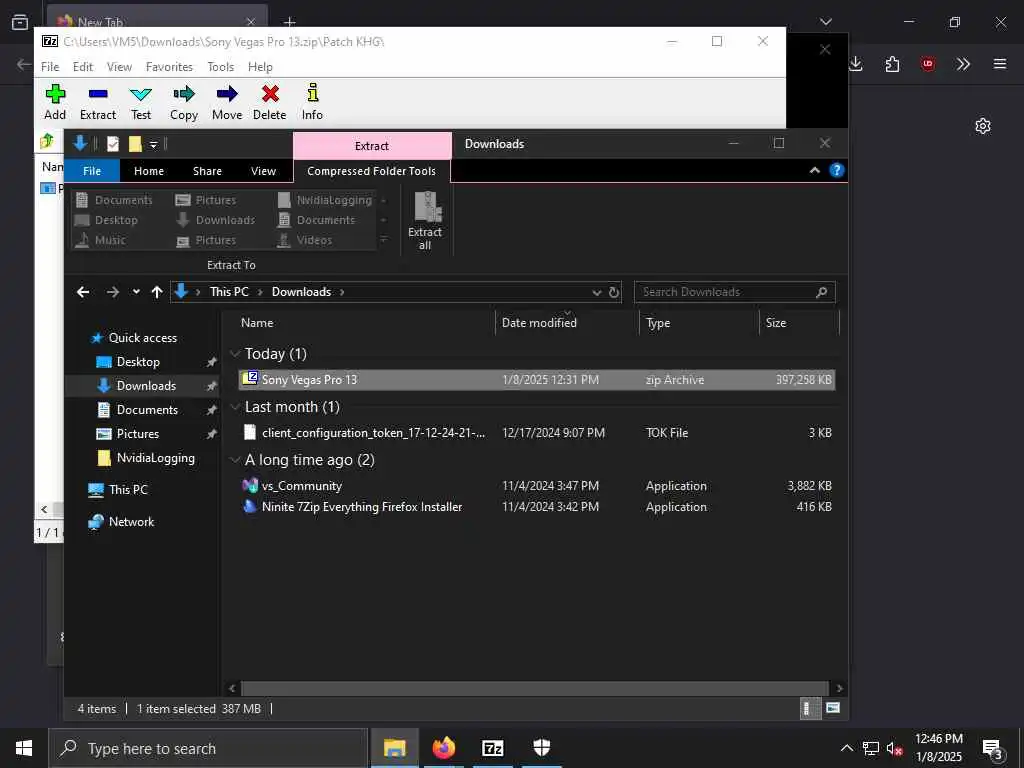Click This PC in address breadcrumb

pos(229,292)
